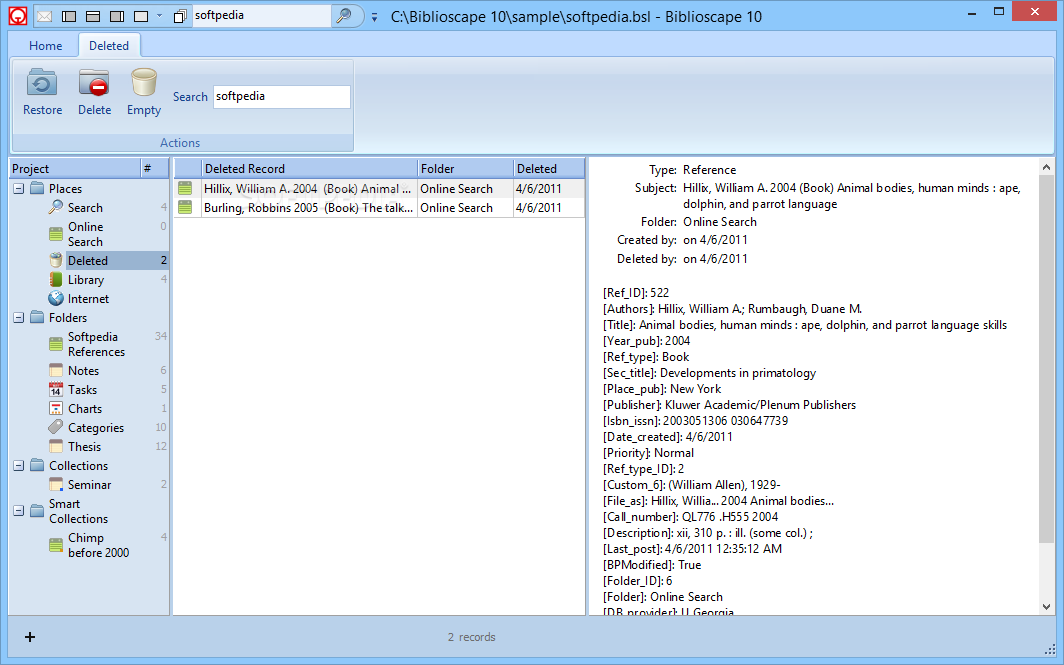Open the Seminar collection
Screen dimensions: 1064x665
coord(89,484)
